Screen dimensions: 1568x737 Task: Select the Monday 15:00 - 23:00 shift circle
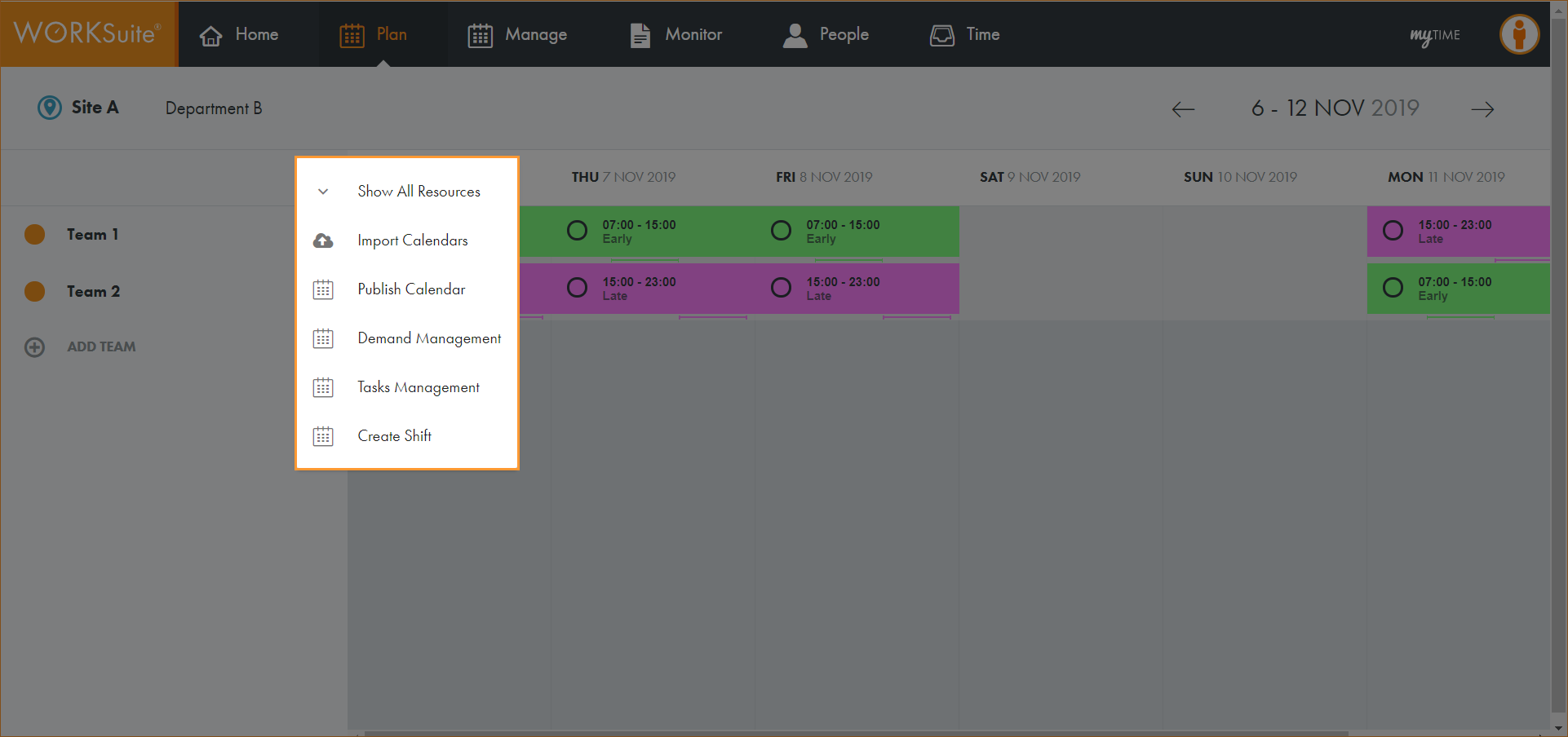(x=1393, y=231)
